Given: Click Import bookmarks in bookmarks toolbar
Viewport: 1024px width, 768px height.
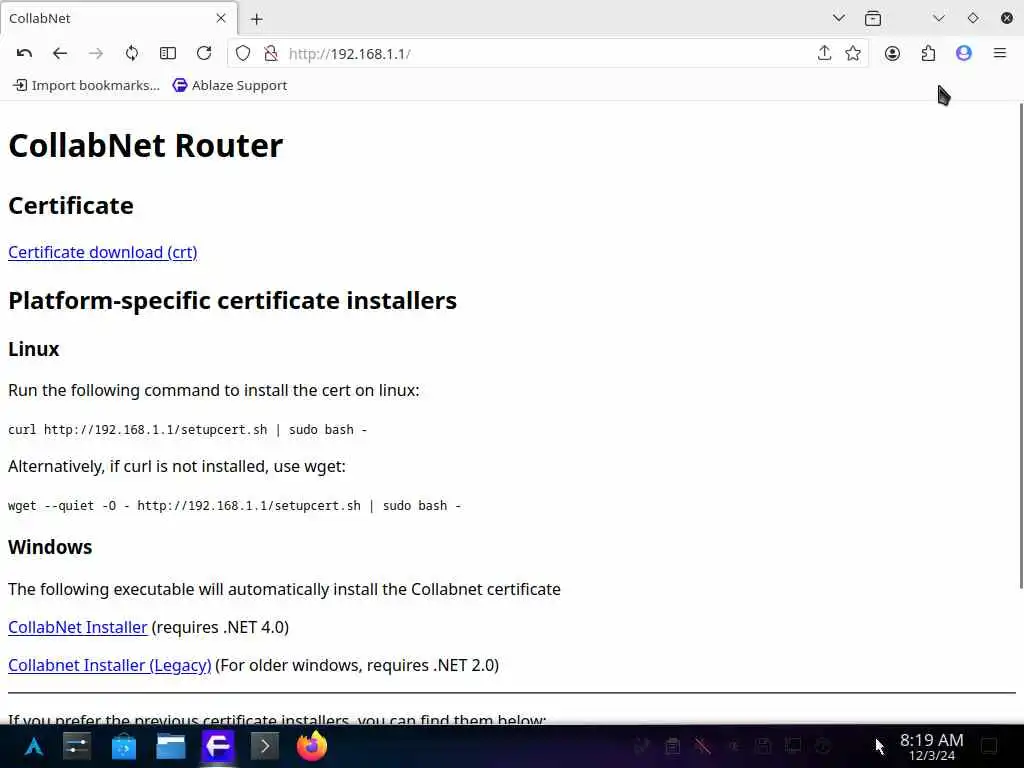Looking at the screenshot, I should (x=87, y=86).
